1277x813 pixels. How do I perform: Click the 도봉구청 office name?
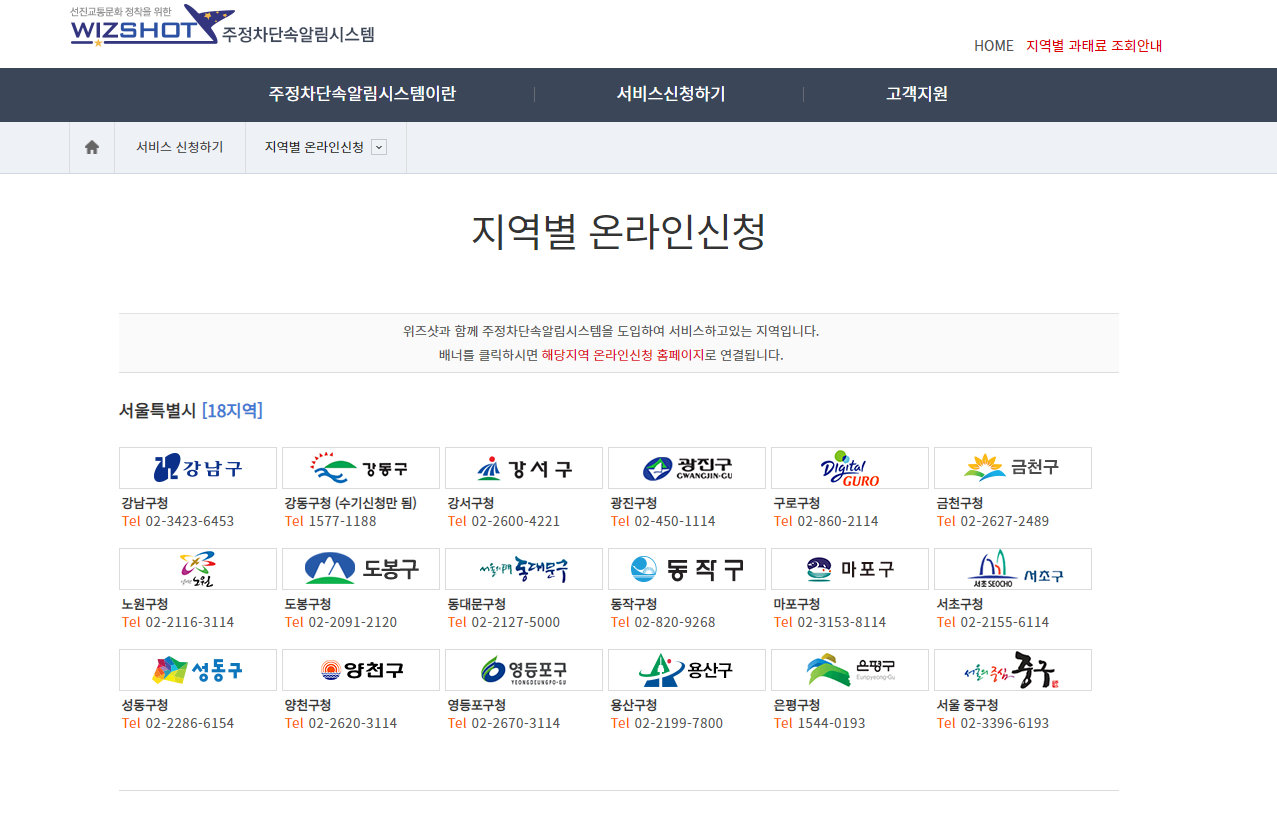[x=308, y=604]
